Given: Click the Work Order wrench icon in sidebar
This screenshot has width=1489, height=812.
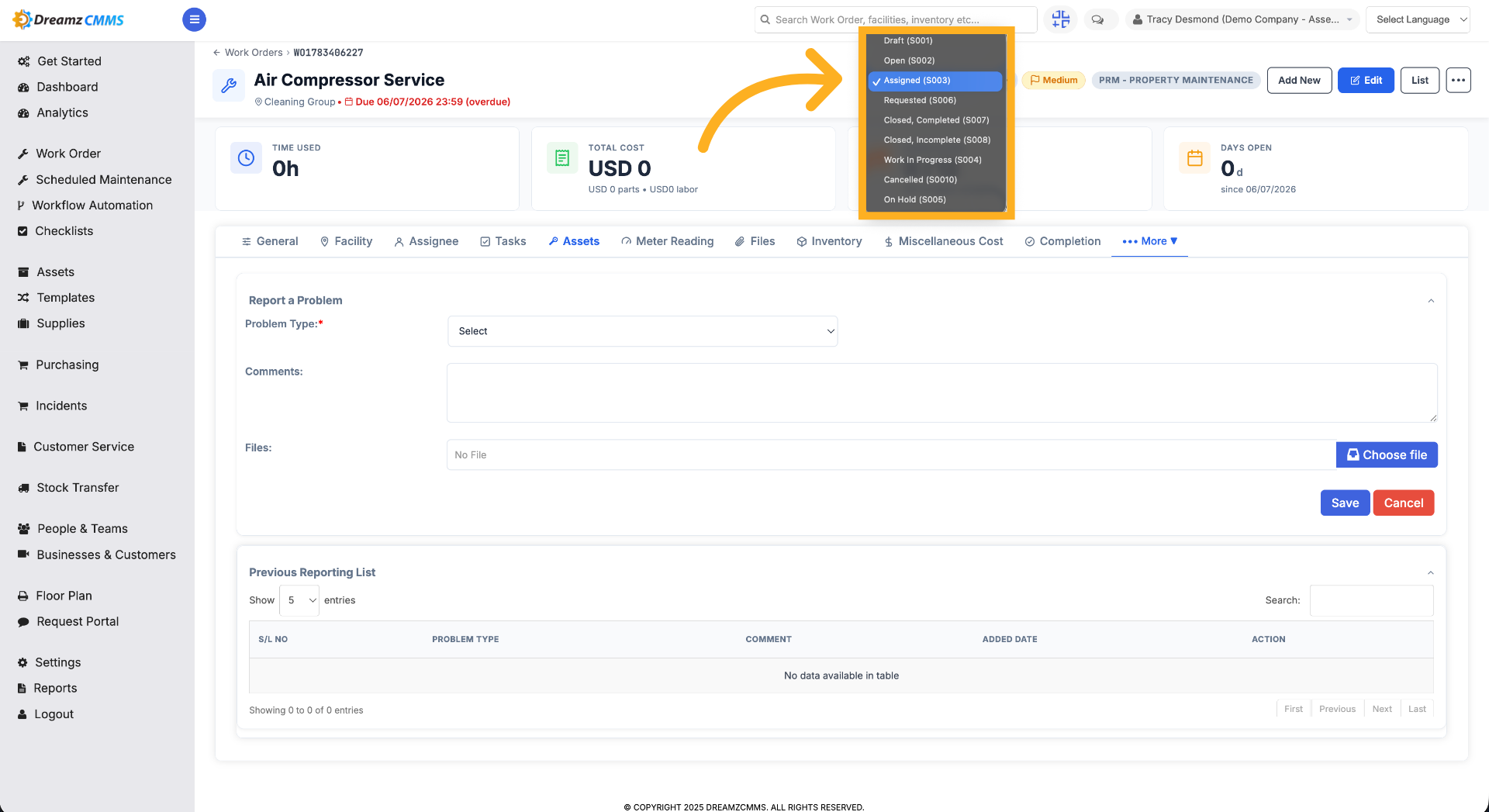Looking at the screenshot, I should click(x=23, y=154).
